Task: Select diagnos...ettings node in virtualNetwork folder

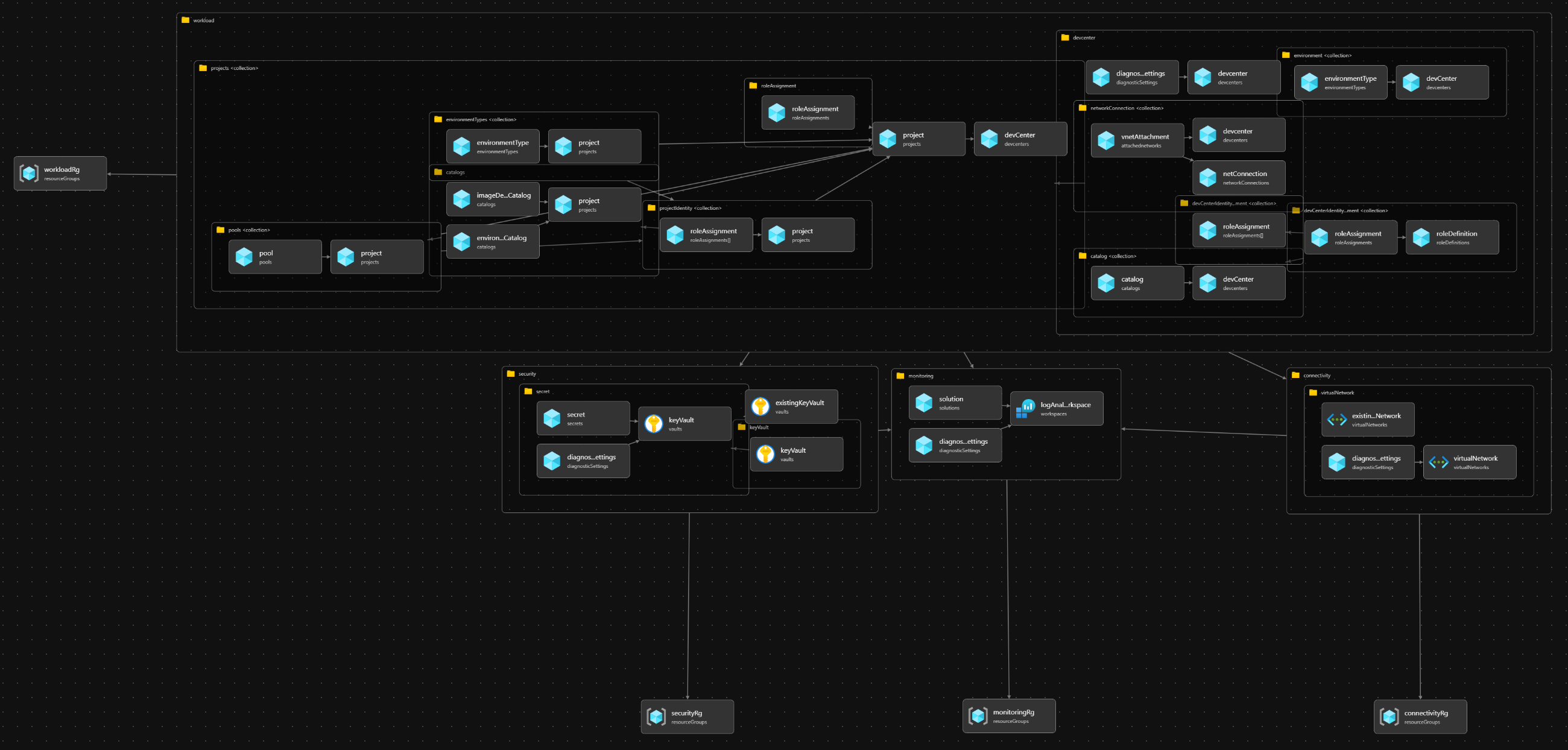Action: point(1368,462)
